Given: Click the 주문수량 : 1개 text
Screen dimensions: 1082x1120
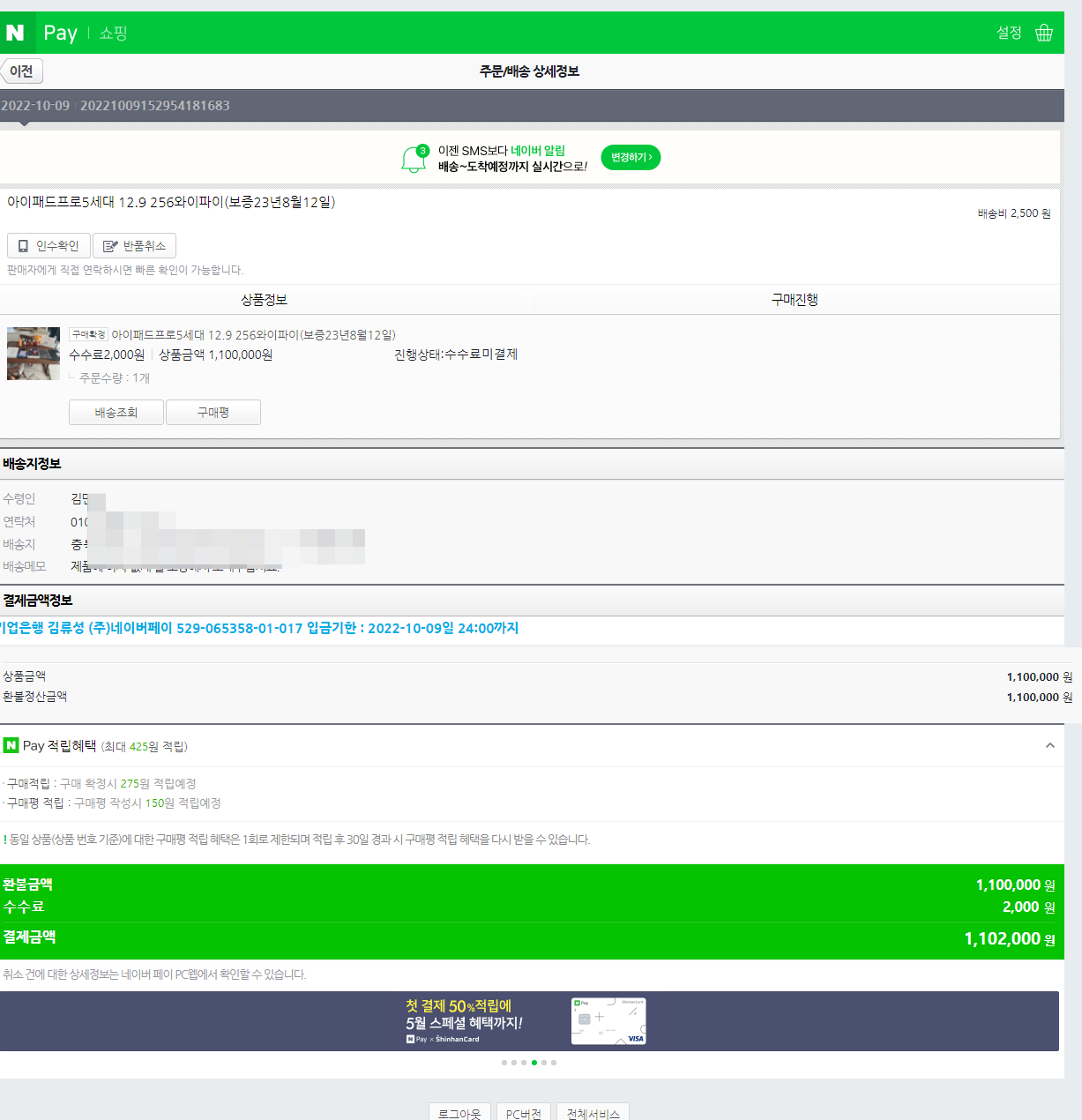Looking at the screenshot, I should 115,378.
